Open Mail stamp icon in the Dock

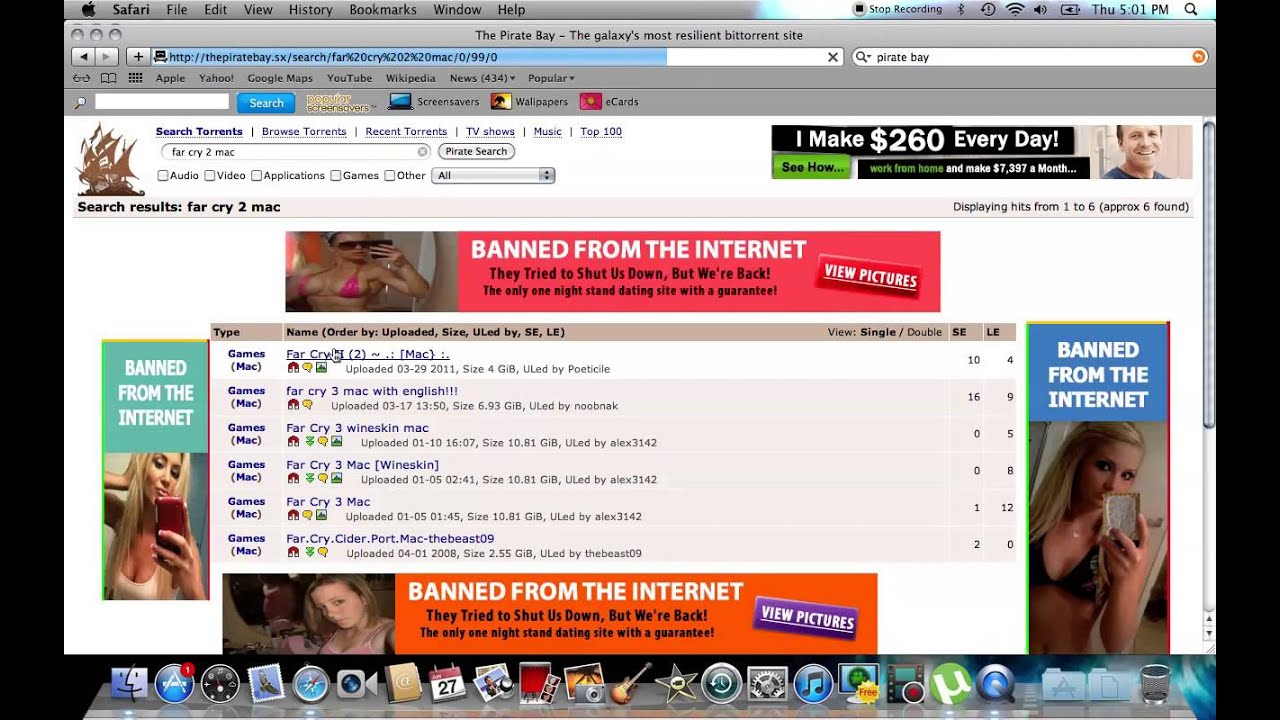[x=266, y=685]
